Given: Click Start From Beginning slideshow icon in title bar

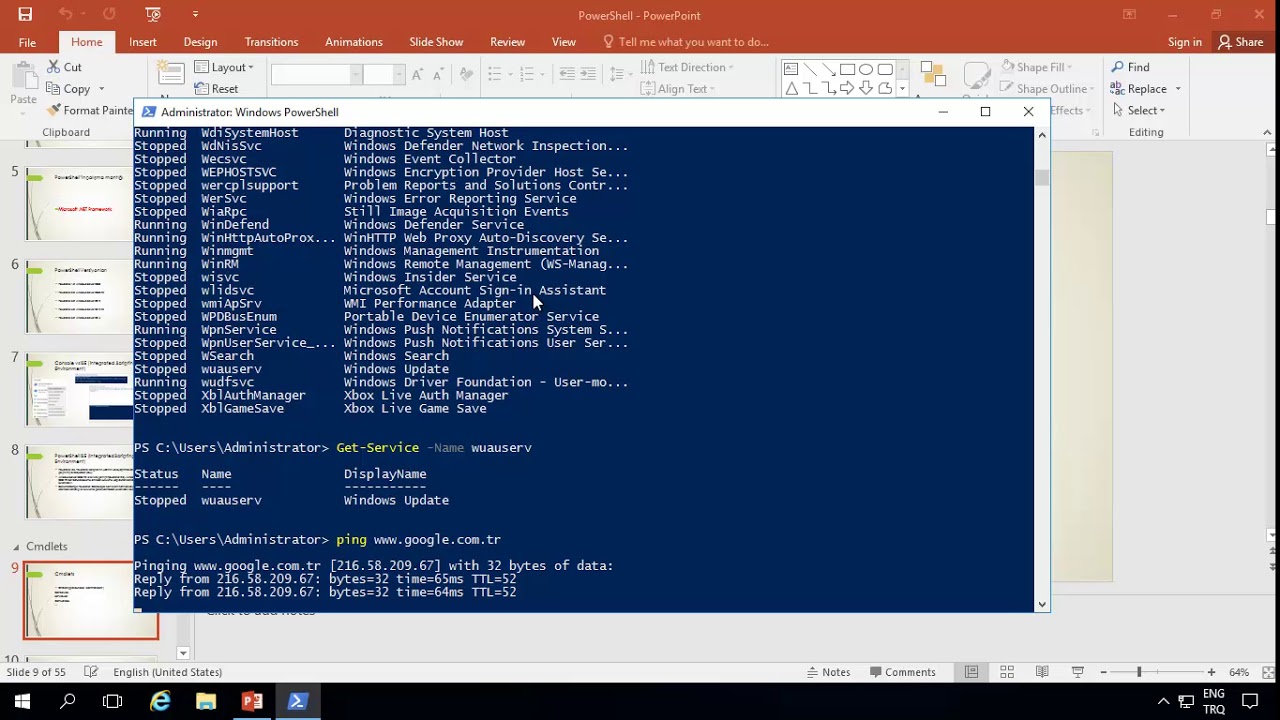Looking at the screenshot, I should (x=153, y=14).
